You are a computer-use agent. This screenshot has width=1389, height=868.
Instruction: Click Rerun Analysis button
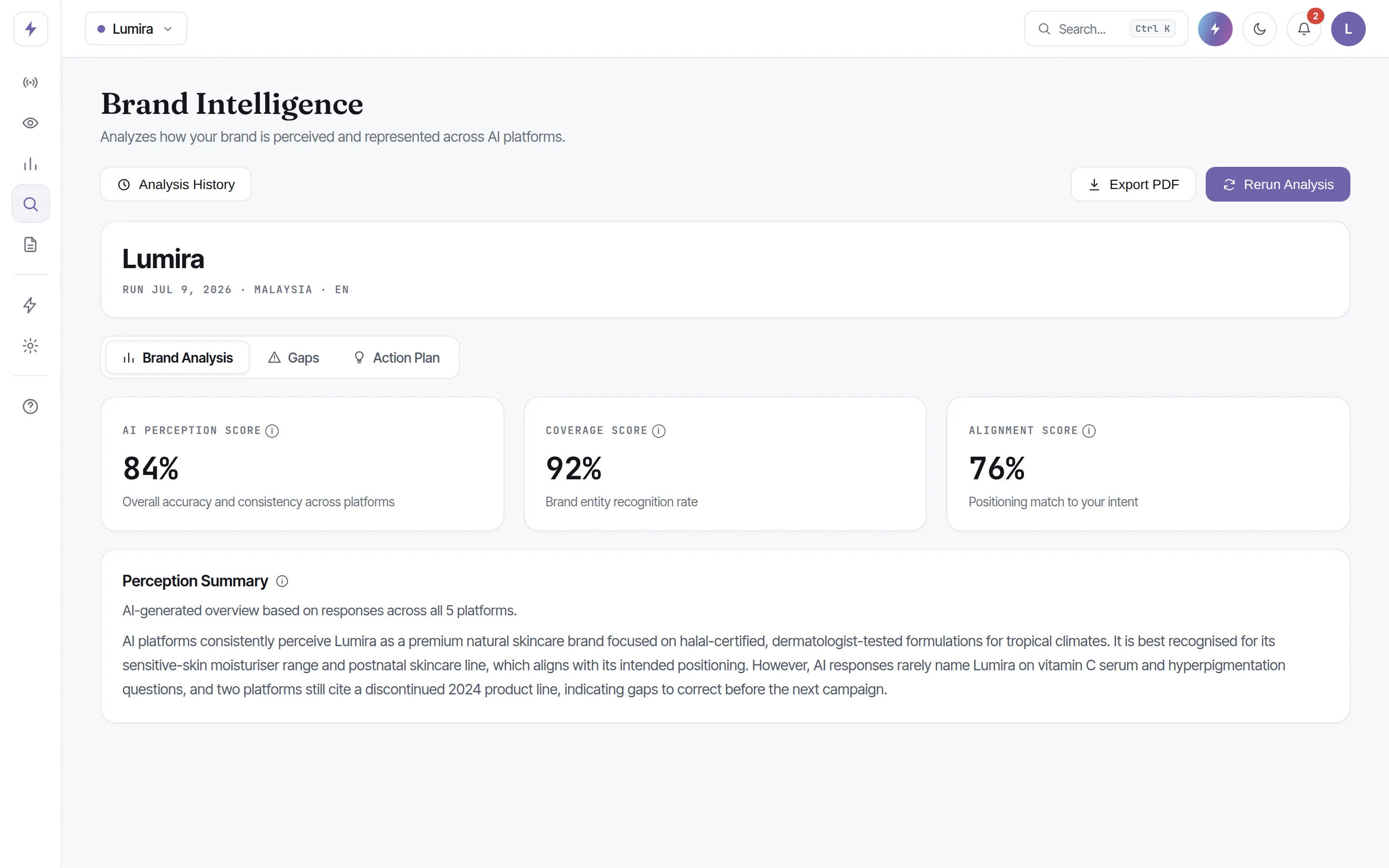[1278, 184]
